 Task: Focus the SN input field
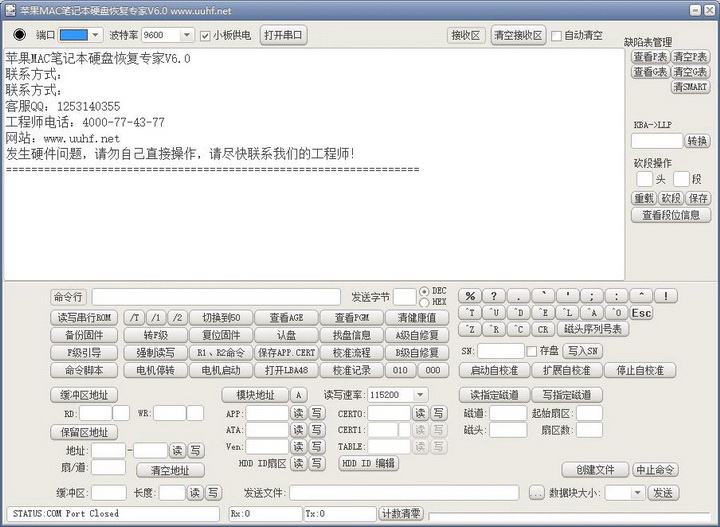pyautogui.click(x=501, y=351)
